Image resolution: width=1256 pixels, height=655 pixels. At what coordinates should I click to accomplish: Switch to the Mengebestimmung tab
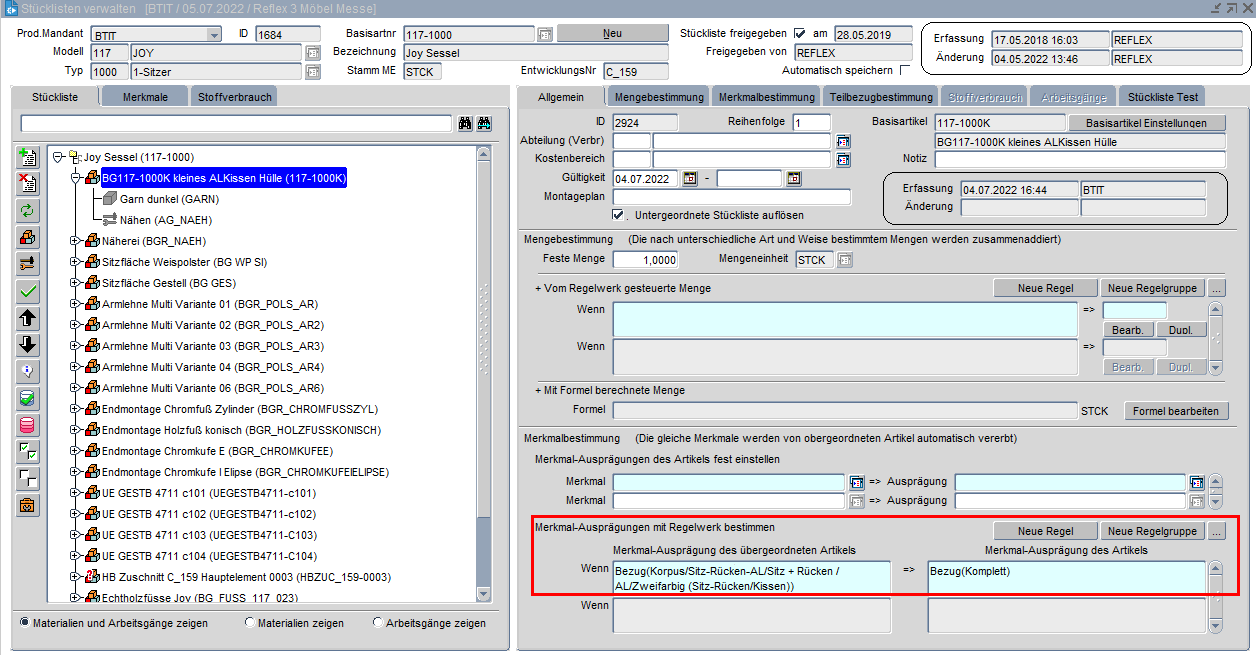click(659, 97)
